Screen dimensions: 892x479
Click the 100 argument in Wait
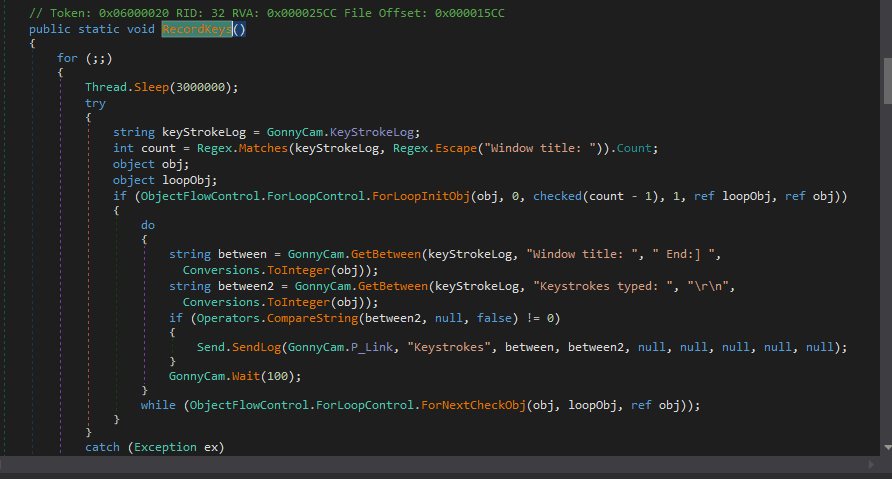point(278,376)
